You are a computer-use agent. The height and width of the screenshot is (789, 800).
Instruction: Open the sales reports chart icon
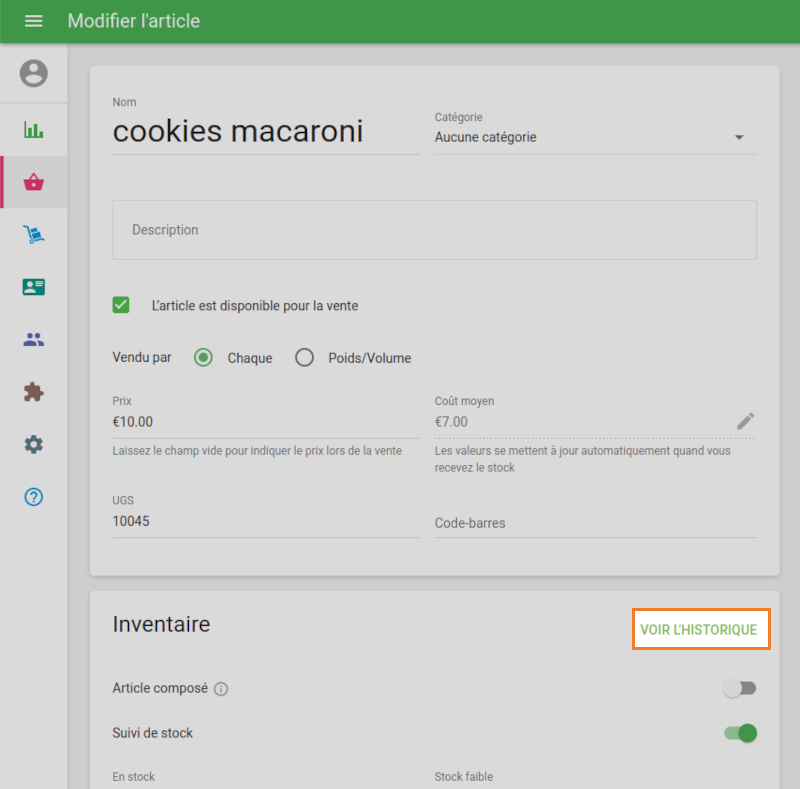(x=34, y=130)
